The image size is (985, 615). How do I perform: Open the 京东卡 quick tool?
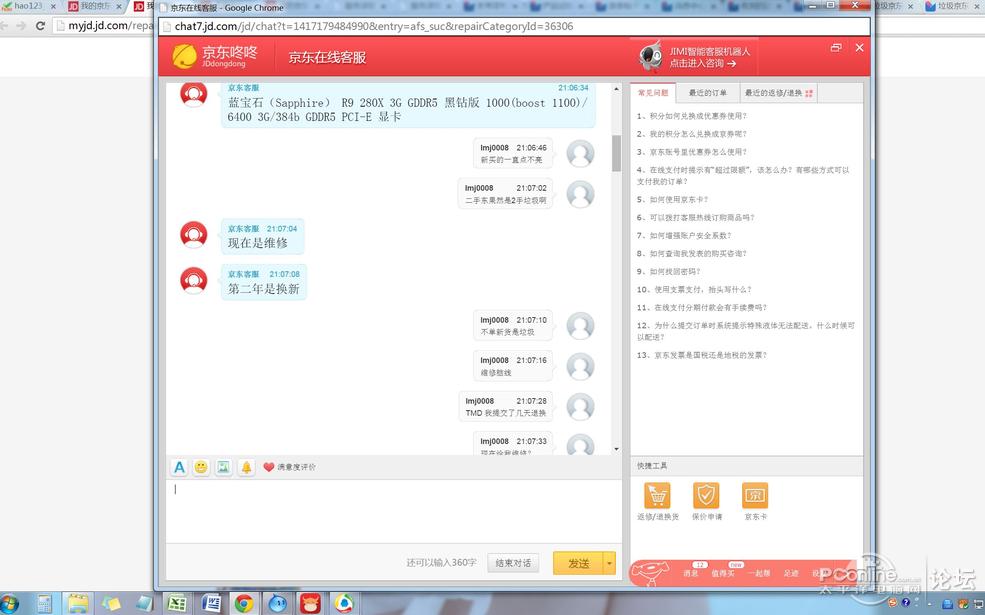[755, 501]
